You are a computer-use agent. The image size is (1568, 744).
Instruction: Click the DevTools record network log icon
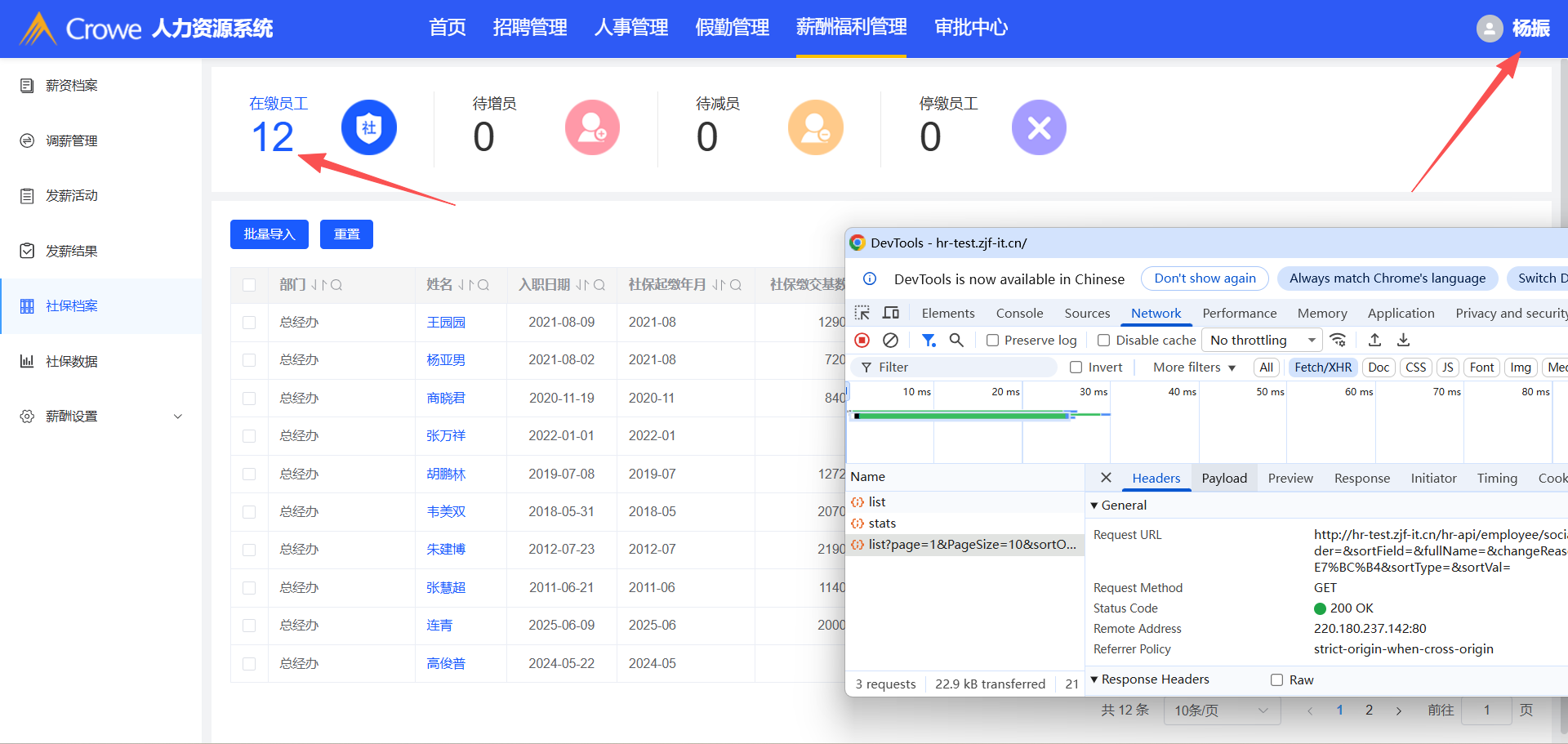click(x=862, y=340)
